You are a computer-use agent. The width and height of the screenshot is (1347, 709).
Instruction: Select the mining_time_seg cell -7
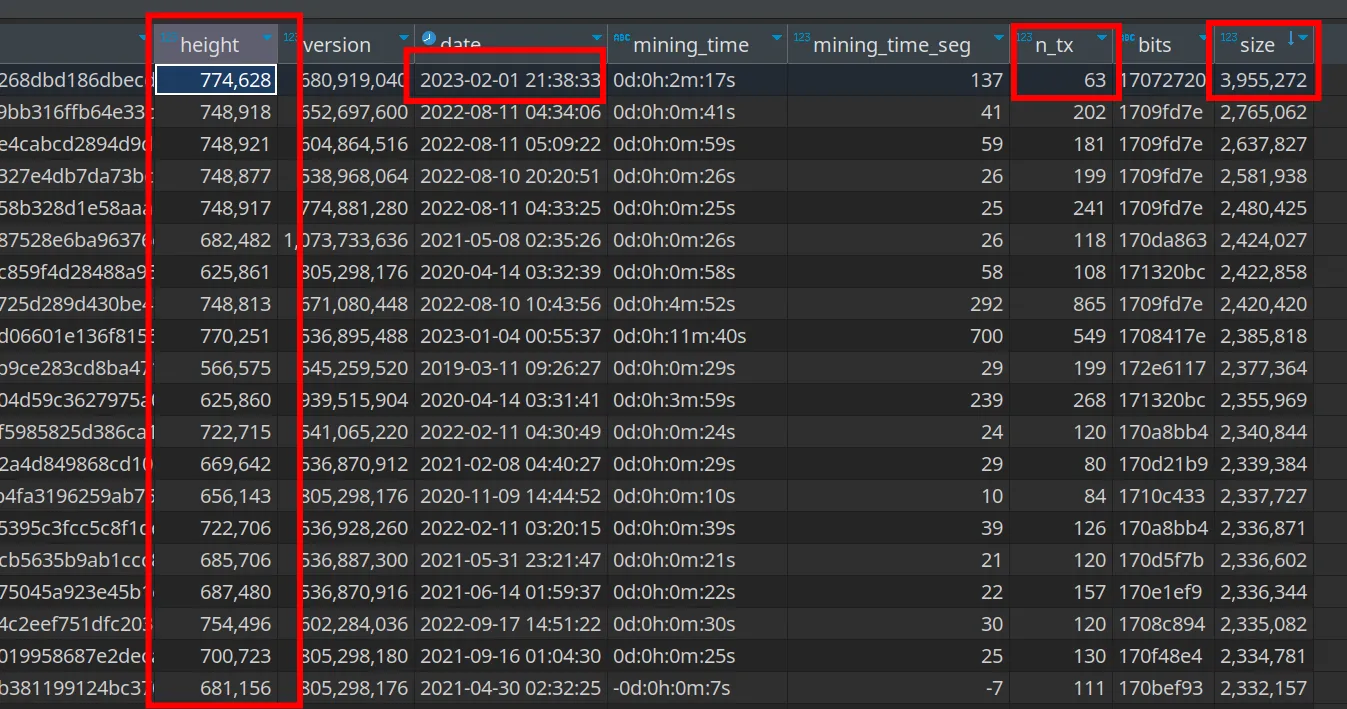click(x=898, y=688)
